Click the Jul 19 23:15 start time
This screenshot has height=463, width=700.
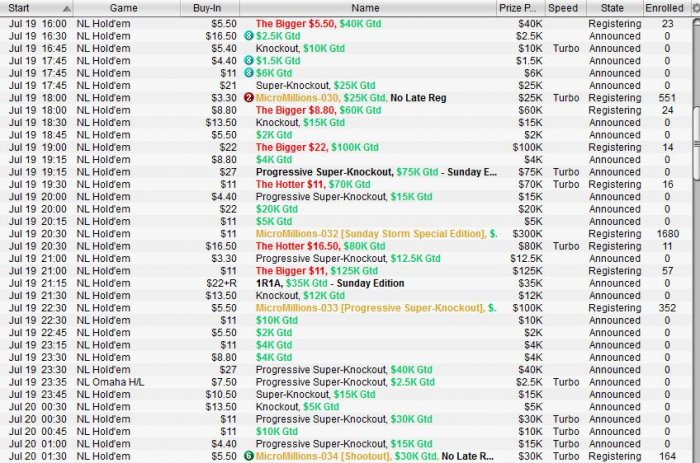pyautogui.click(x=38, y=345)
